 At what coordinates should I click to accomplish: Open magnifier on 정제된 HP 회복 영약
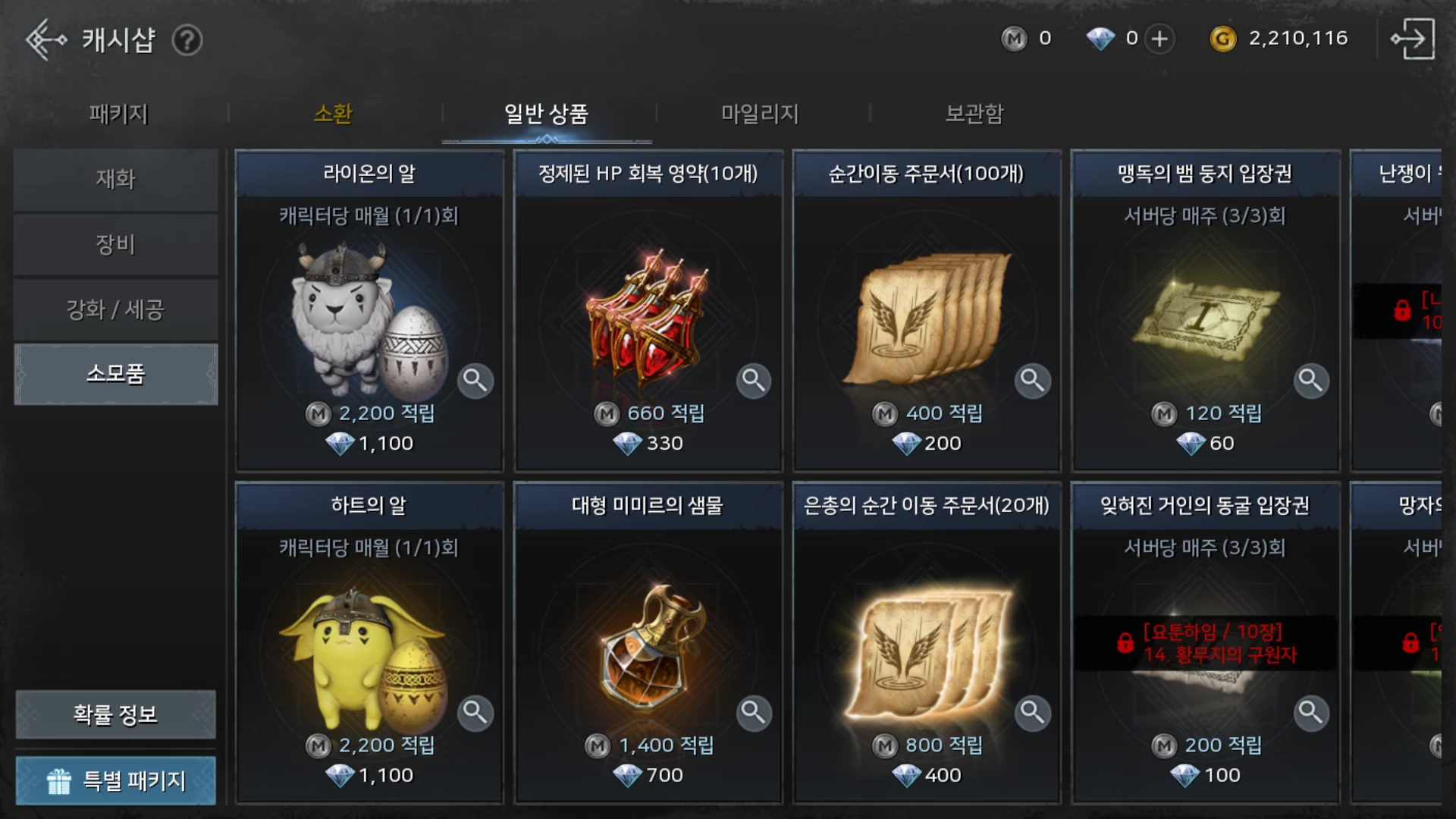754,380
